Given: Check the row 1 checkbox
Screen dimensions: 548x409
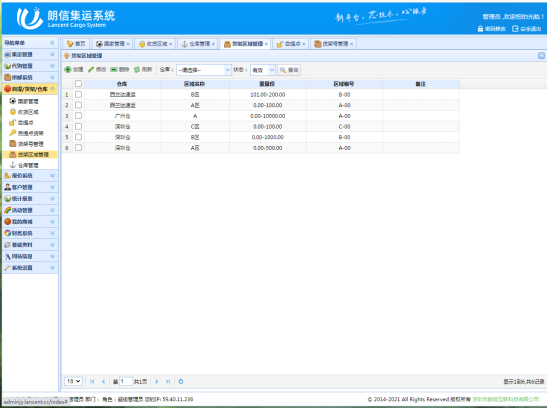Looking at the screenshot, I should point(78,94).
